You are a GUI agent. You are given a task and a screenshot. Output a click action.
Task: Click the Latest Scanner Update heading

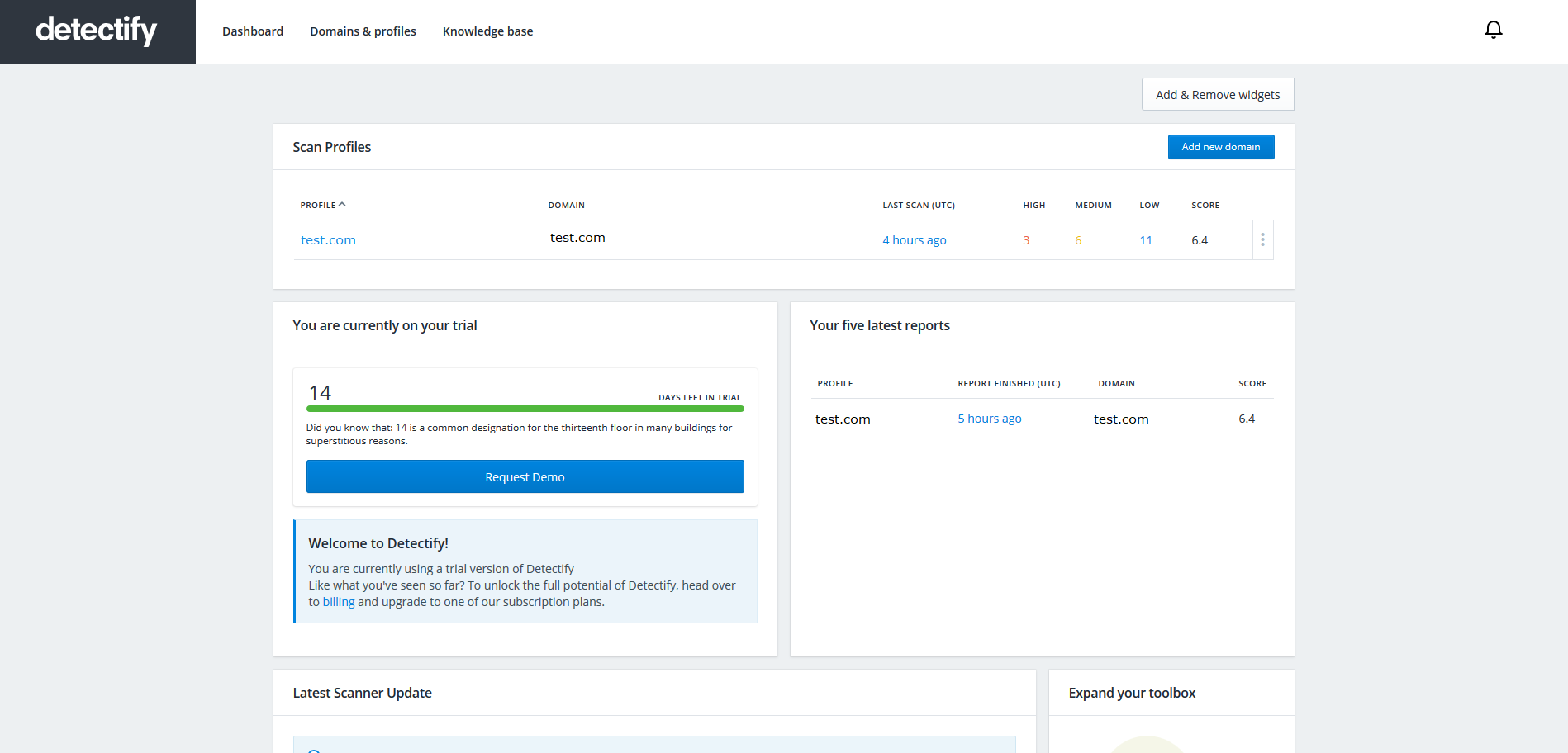pyautogui.click(x=363, y=693)
